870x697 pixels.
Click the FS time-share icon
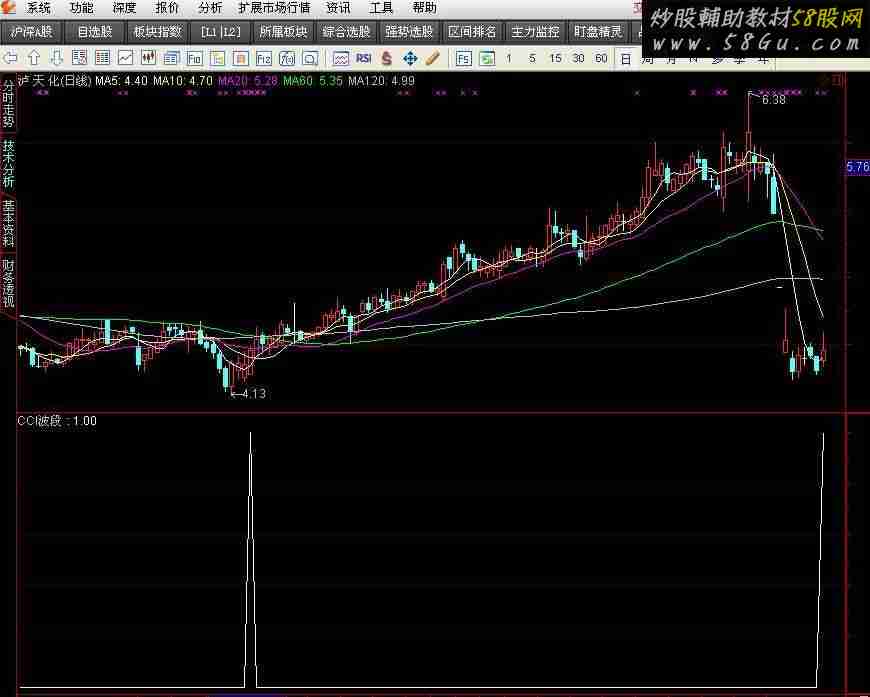463,58
